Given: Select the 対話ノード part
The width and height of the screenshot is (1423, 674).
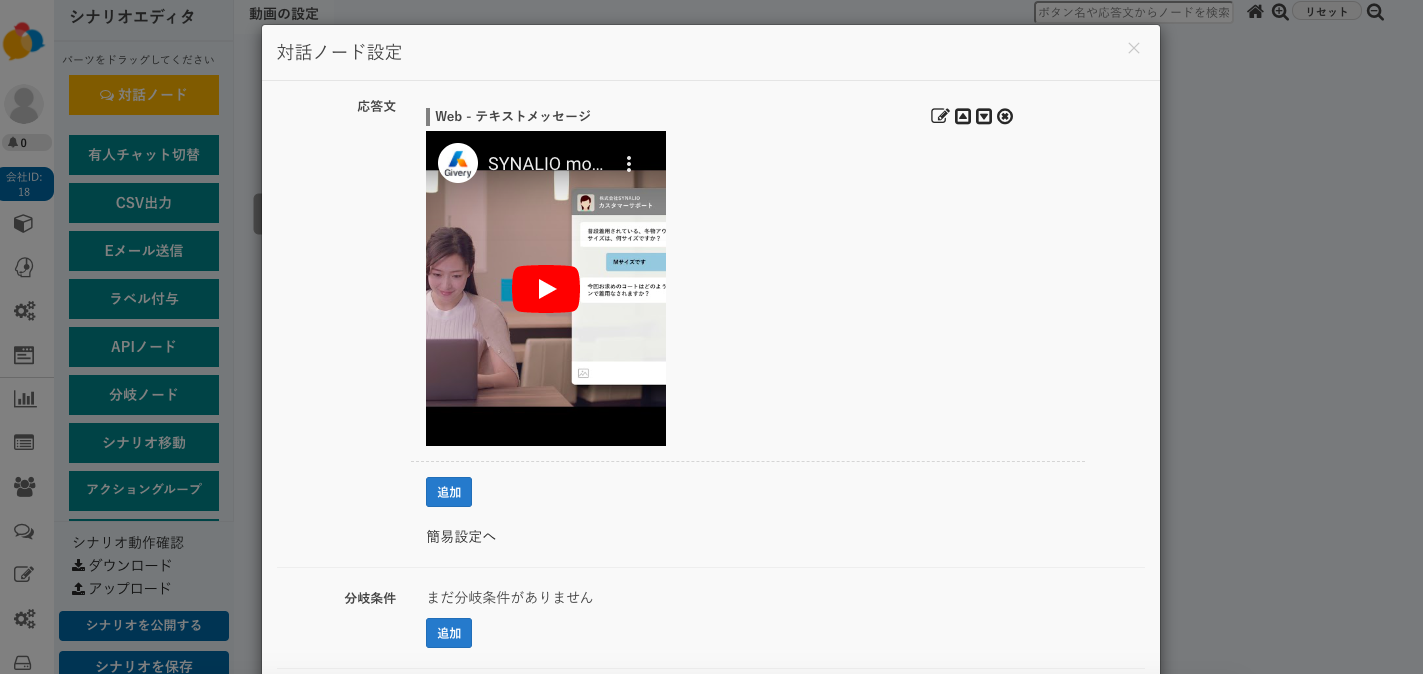Looking at the screenshot, I should click(144, 95).
